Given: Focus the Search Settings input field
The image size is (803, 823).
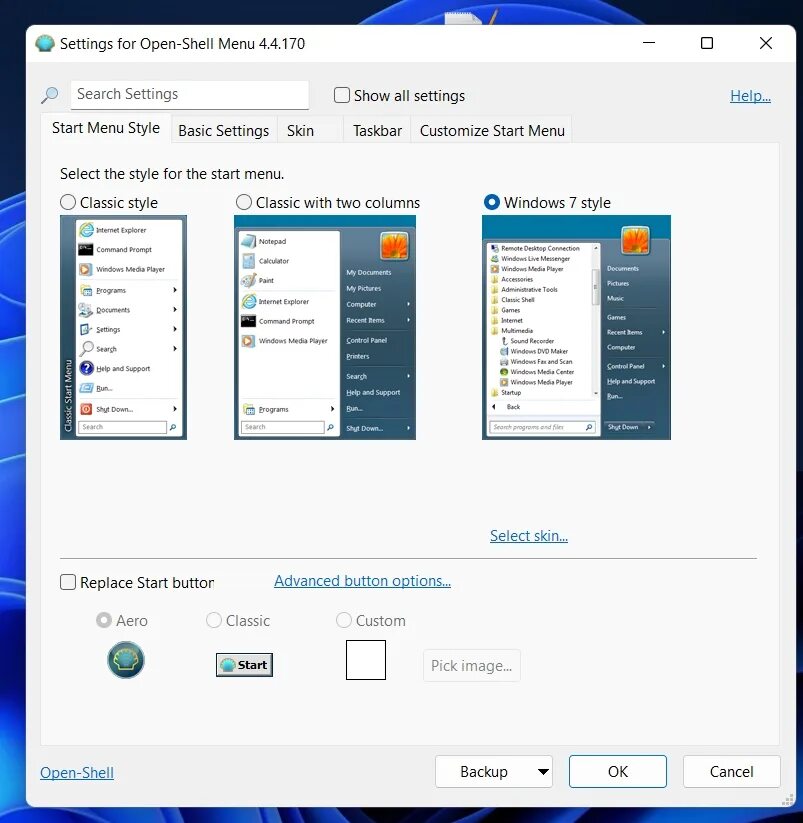Looking at the screenshot, I should (x=189, y=94).
